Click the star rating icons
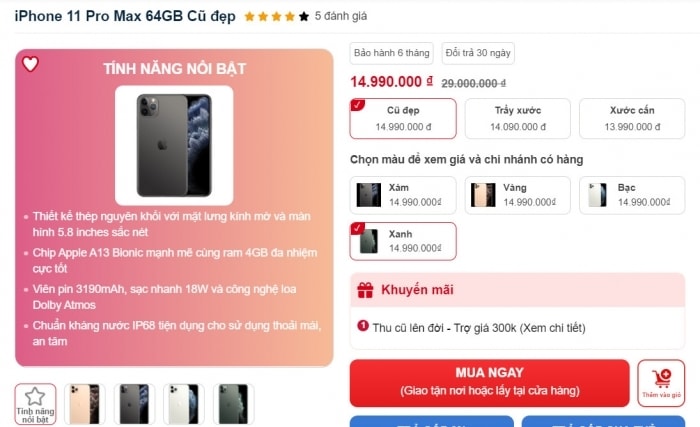This screenshot has height=427, width=700. (x=276, y=17)
